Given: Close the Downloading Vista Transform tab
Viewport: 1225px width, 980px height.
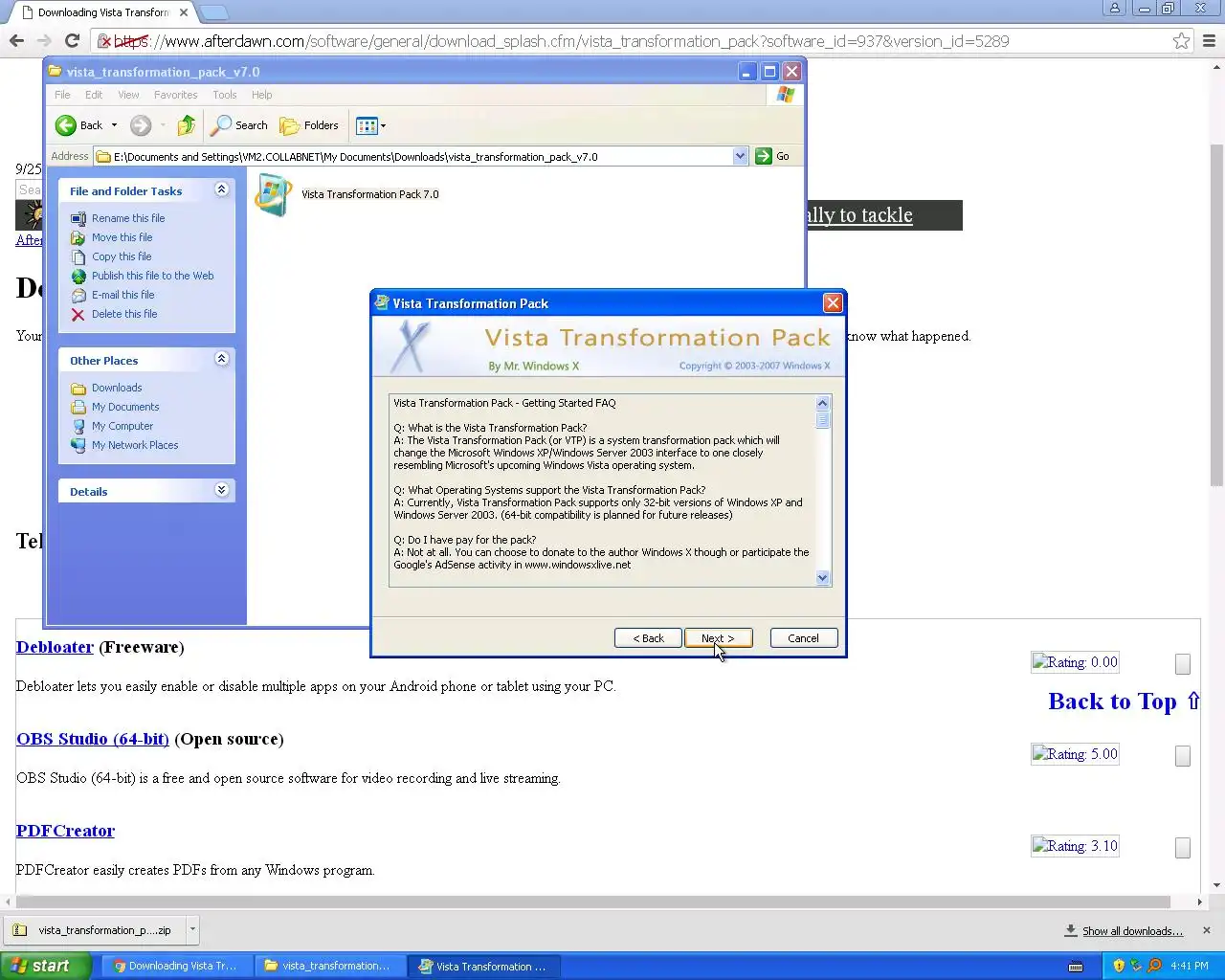Looking at the screenshot, I should [184, 12].
